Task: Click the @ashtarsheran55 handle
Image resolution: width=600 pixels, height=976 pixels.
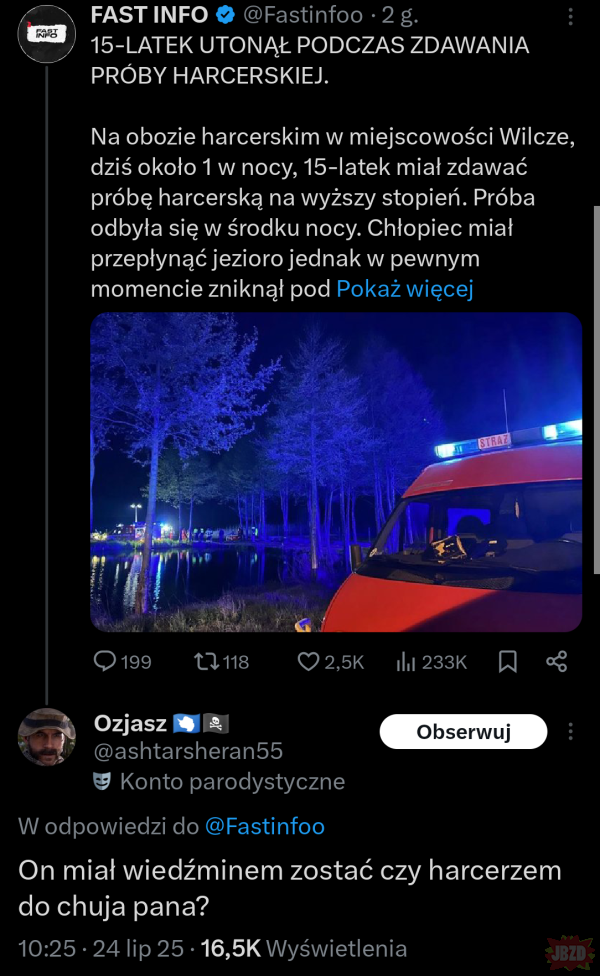Action: tap(188, 751)
